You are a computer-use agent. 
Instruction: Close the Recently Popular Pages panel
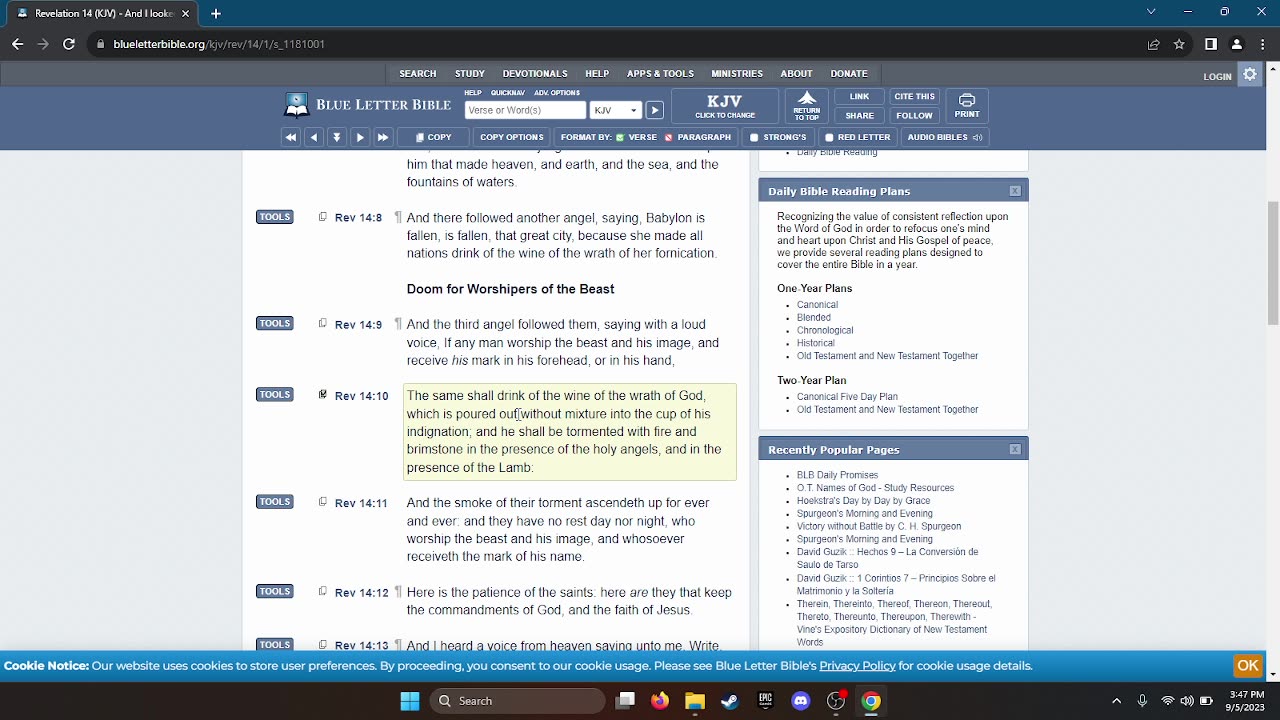point(1015,450)
